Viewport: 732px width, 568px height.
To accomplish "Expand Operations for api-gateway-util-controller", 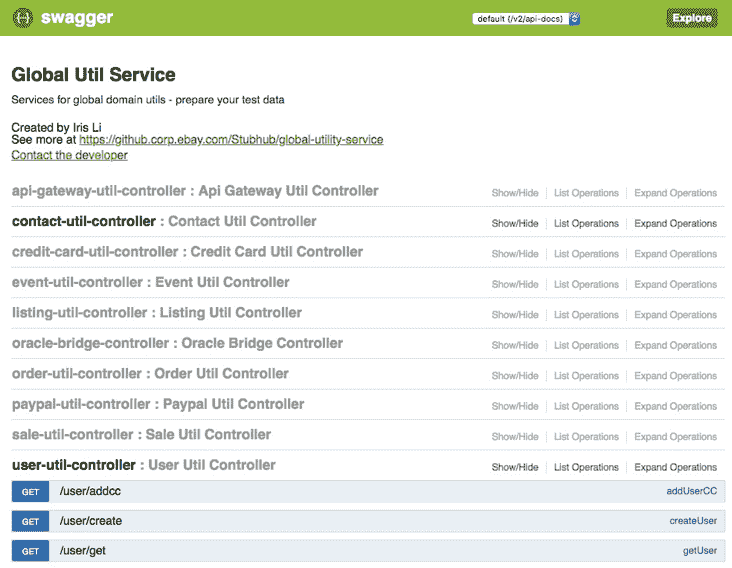I will pos(676,193).
